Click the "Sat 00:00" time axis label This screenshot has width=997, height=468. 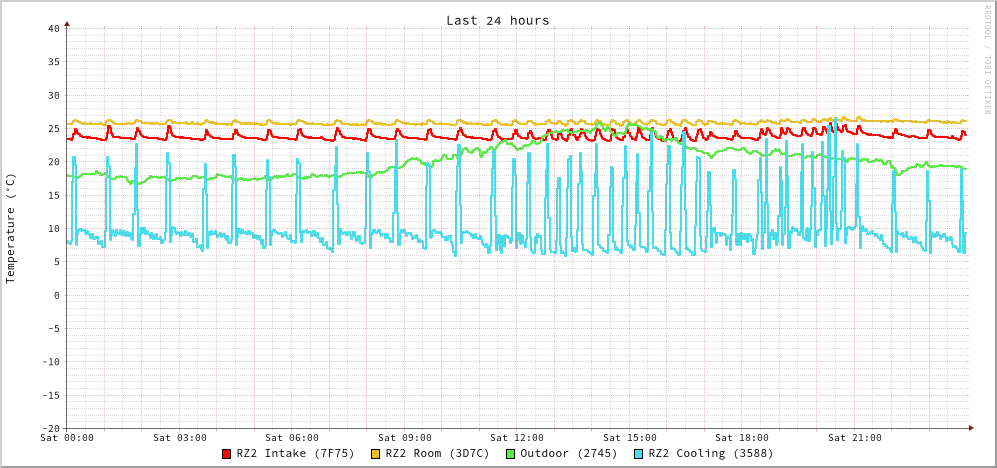tap(67, 438)
